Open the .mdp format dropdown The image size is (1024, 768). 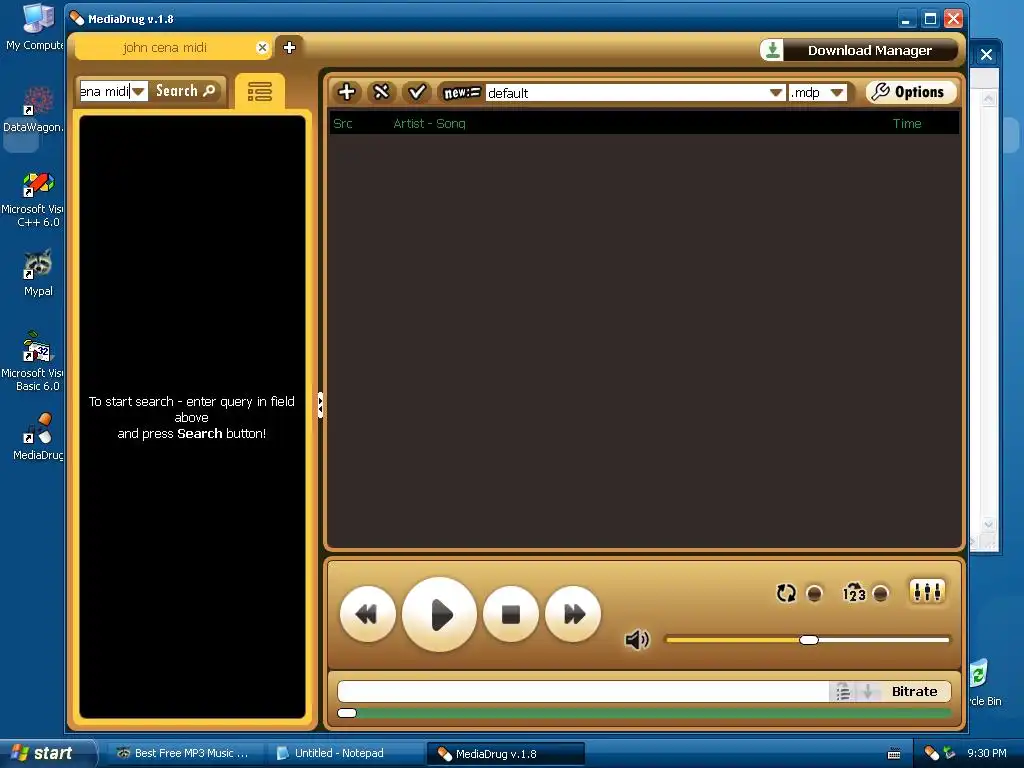coord(837,93)
